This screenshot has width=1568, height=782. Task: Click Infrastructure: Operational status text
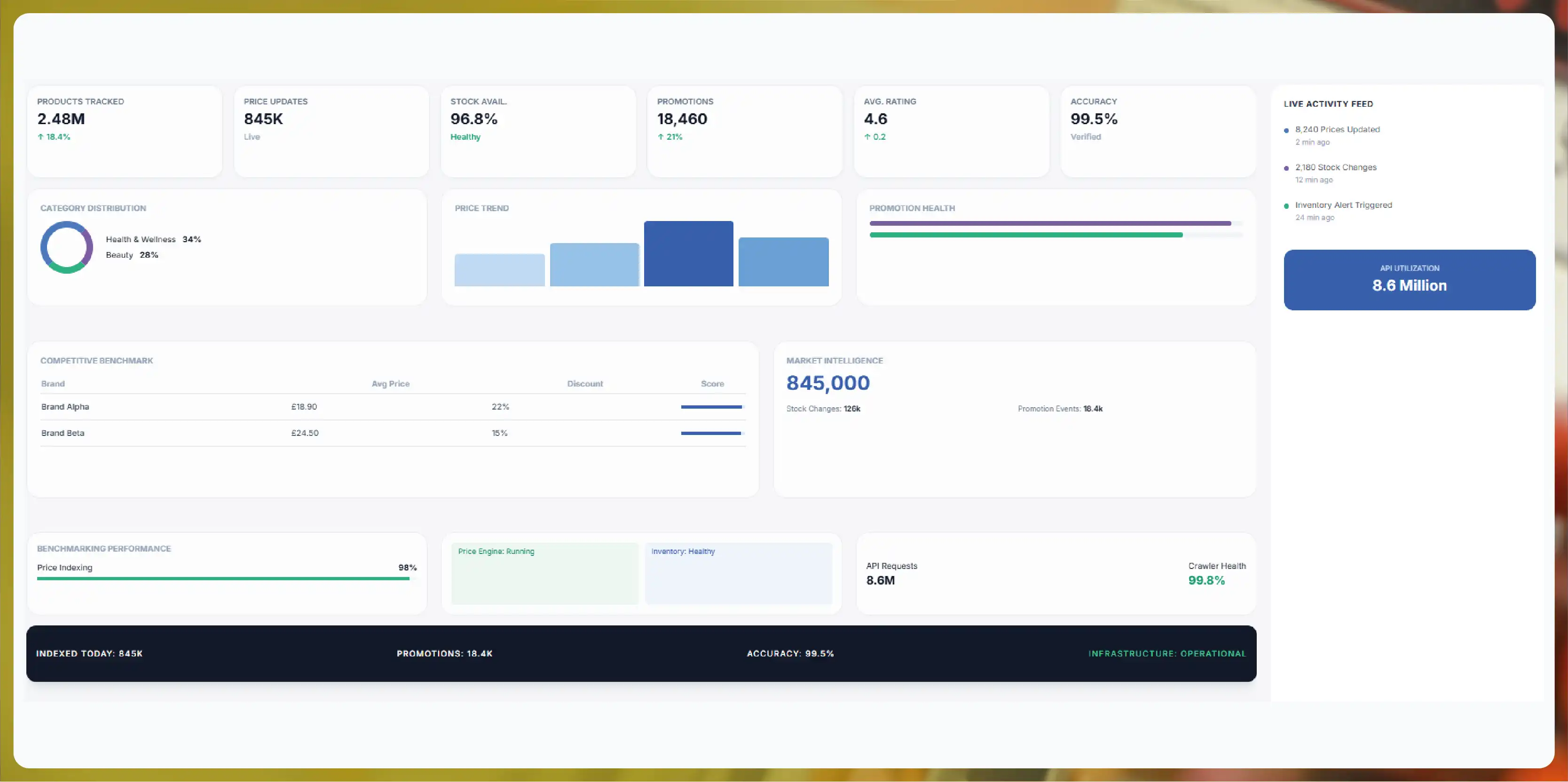coord(1167,654)
